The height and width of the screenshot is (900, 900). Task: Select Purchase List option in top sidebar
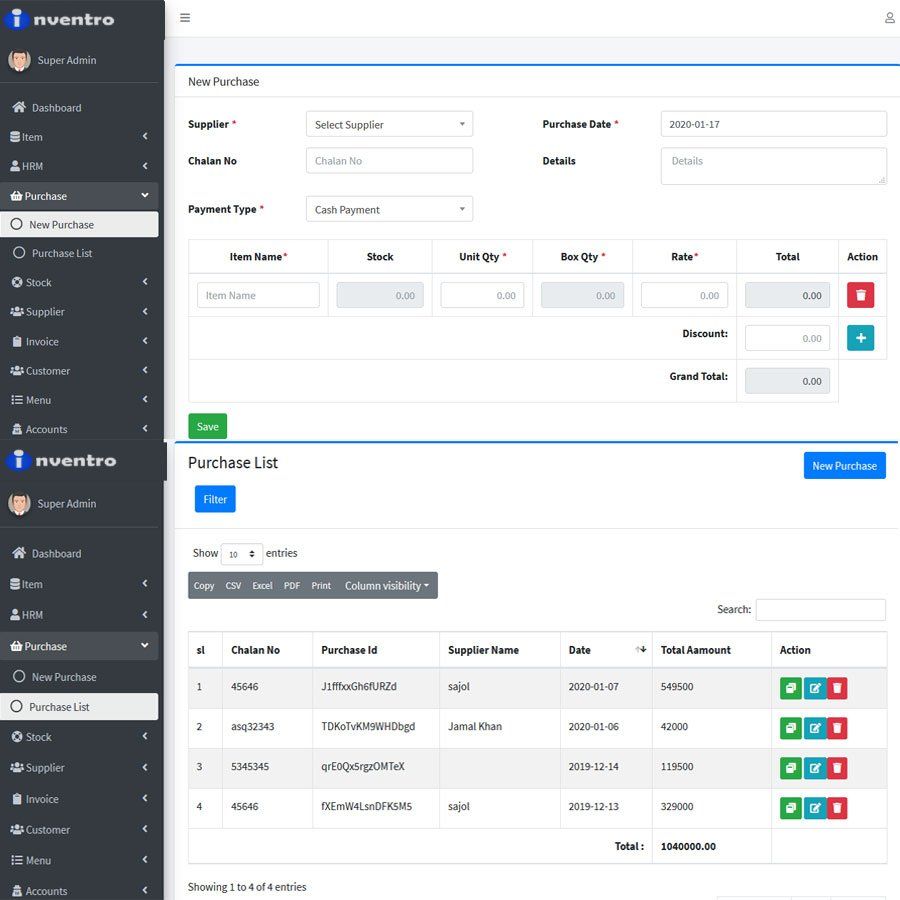coord(61,253)
